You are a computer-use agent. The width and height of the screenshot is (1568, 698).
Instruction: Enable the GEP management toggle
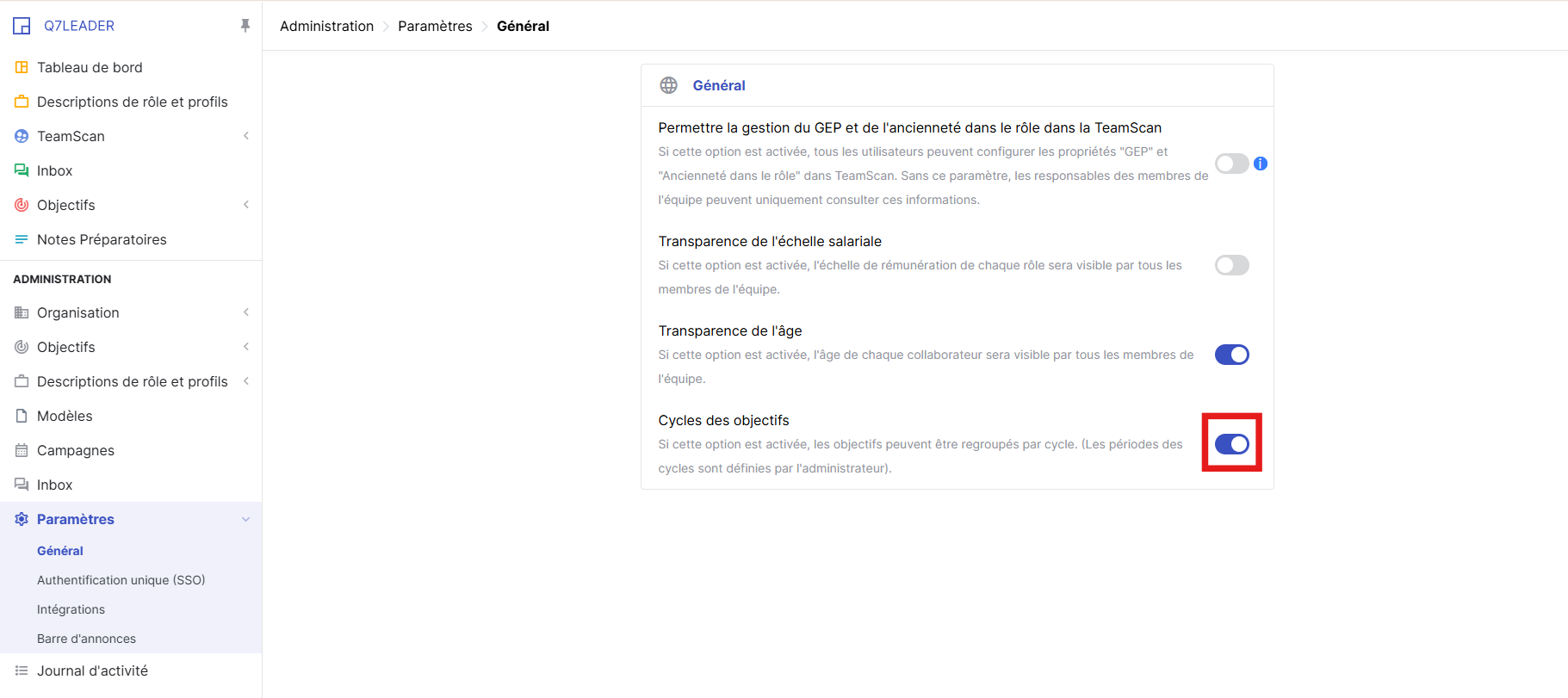(x=1231, y=164)
